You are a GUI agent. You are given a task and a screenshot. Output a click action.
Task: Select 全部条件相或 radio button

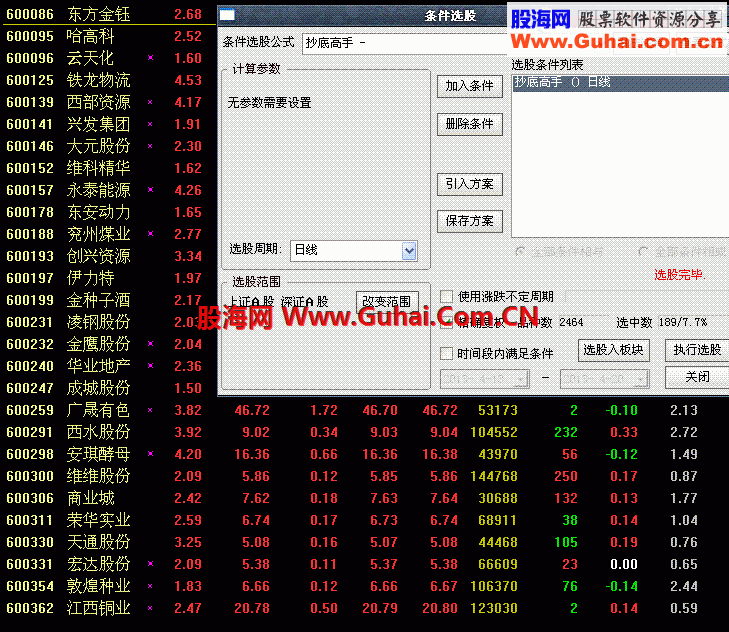[x=643, y=252]
